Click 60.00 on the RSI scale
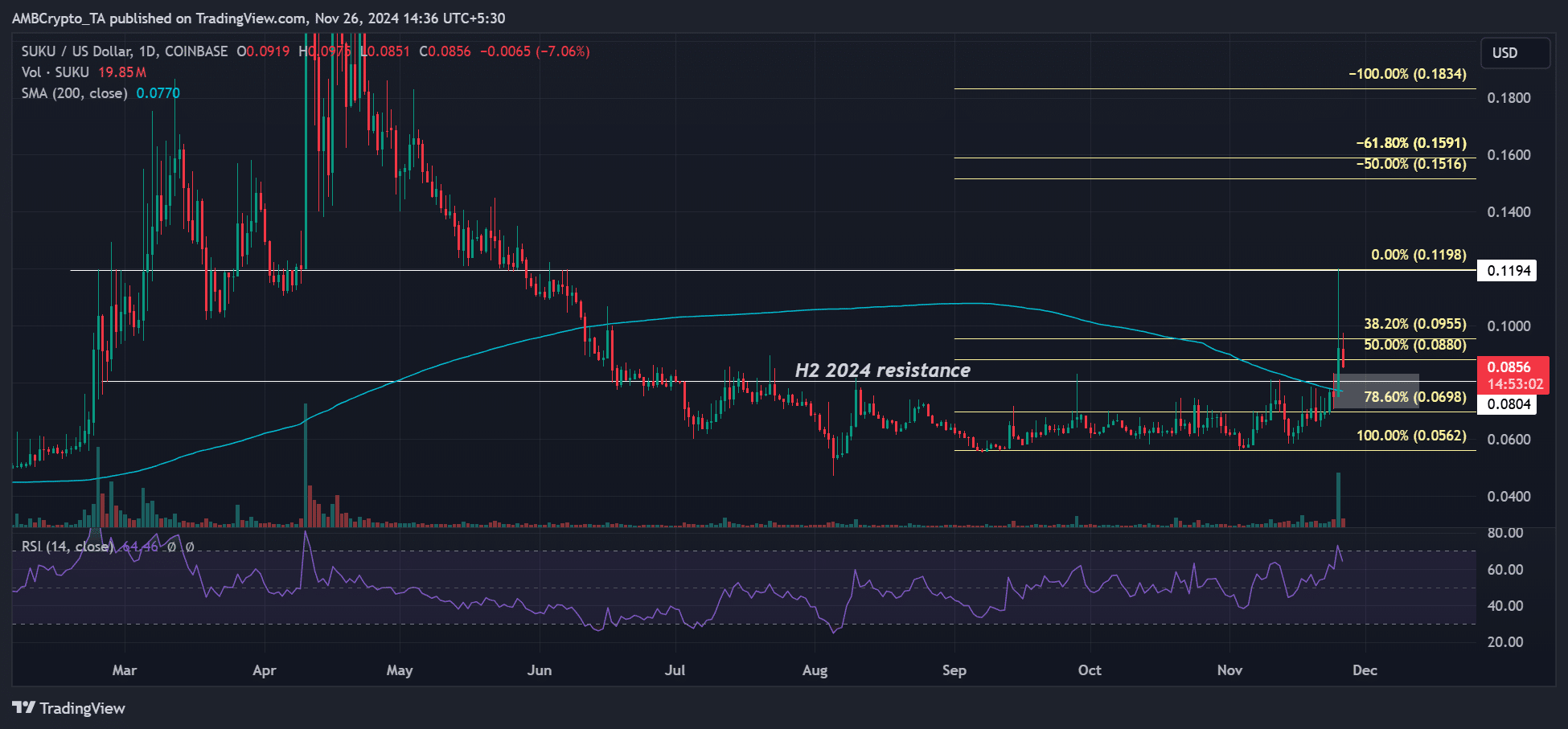This screenshot has width=1568, height=729. click(x=1505, y=570)
